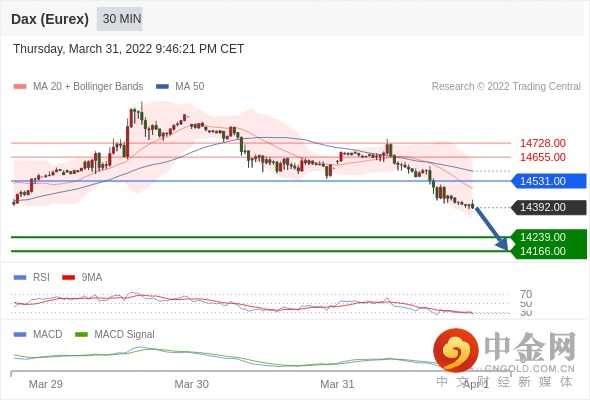590x400 pixels.
Task: Click the 14166.00 green support tag
Action: 549,251
